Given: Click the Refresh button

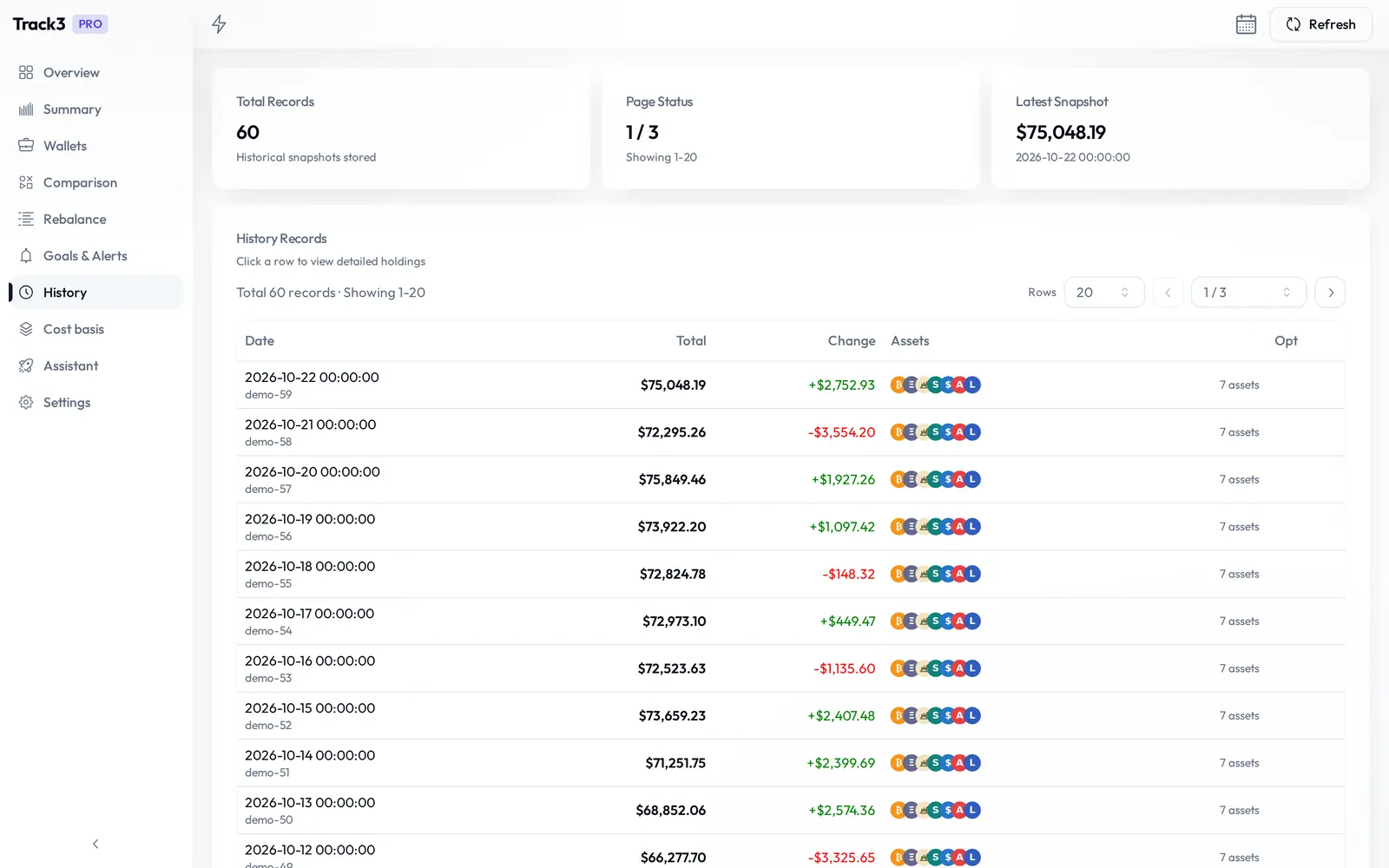Looking at the screenshot, I should coord(1320,24).
